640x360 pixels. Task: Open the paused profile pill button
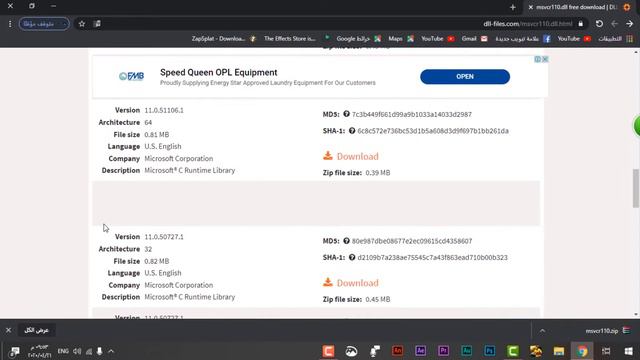click(x=44, y=24)
